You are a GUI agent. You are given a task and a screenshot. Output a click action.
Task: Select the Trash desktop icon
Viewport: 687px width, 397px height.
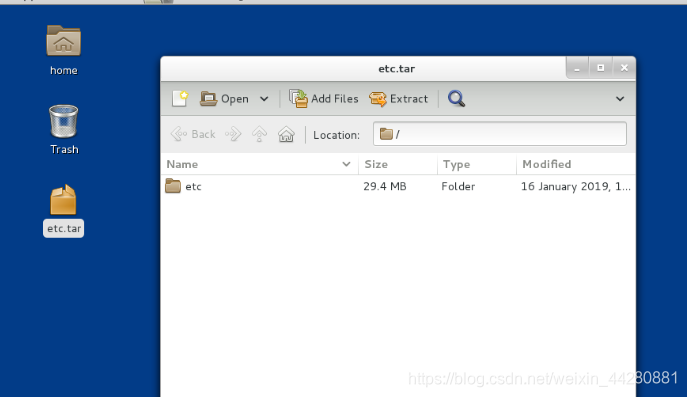64,130
